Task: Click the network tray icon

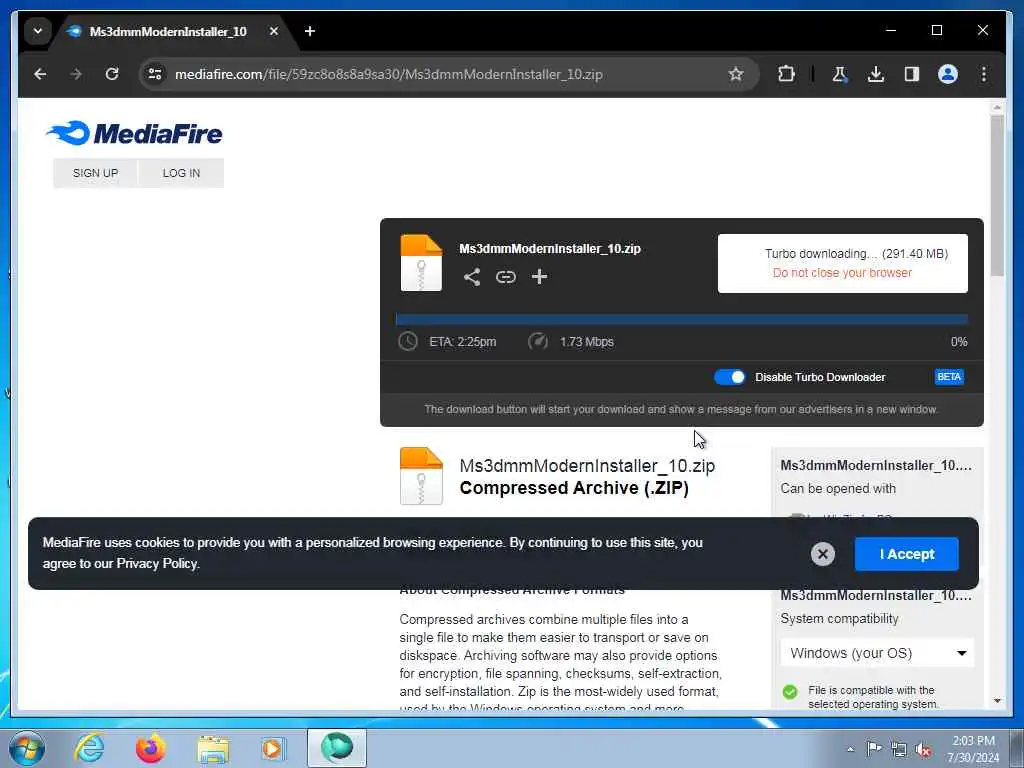Action: (x=899, y=749)
